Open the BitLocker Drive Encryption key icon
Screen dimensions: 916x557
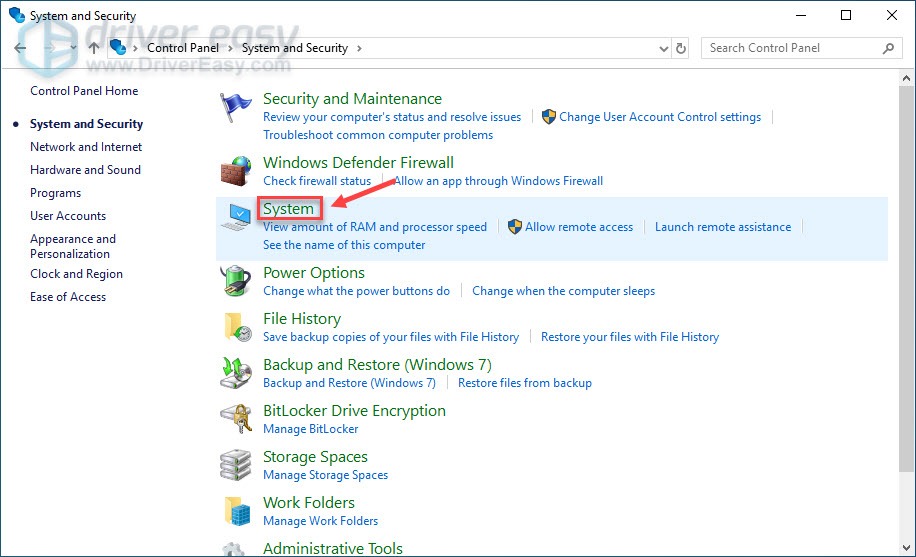[235, 418]
